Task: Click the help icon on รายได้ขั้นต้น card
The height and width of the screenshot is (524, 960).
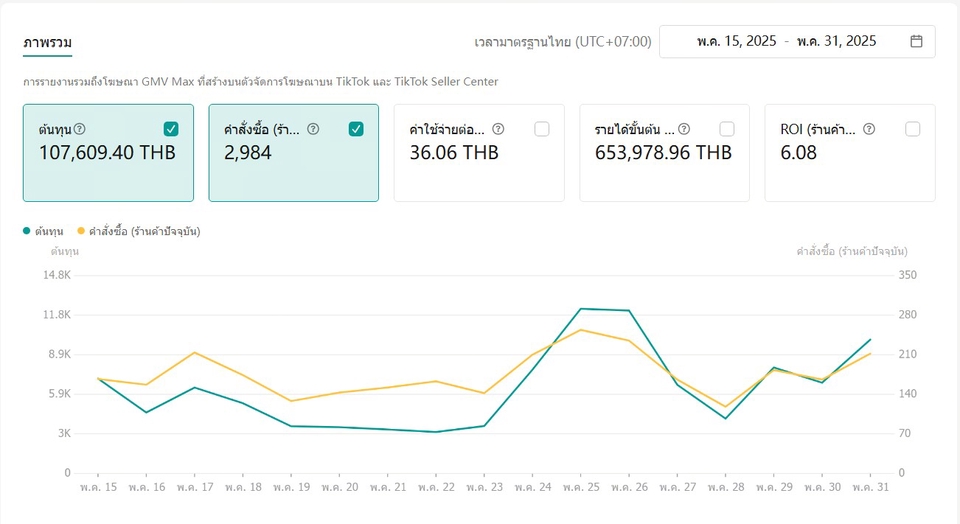Action: [x=684, y=129]
